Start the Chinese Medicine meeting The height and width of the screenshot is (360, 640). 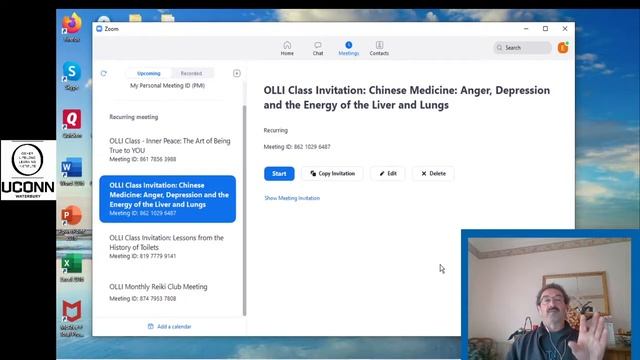point(279,173)
